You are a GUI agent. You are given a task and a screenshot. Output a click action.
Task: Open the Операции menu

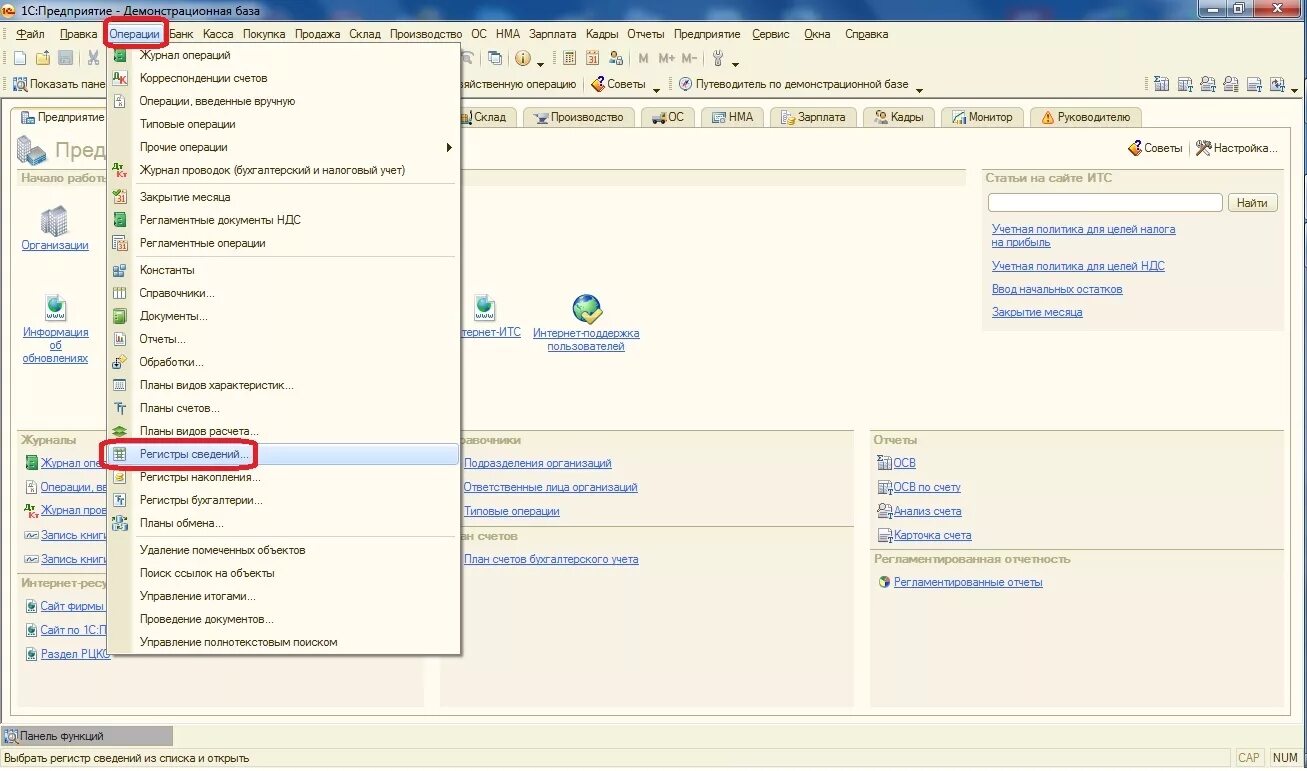click(134, 34)
